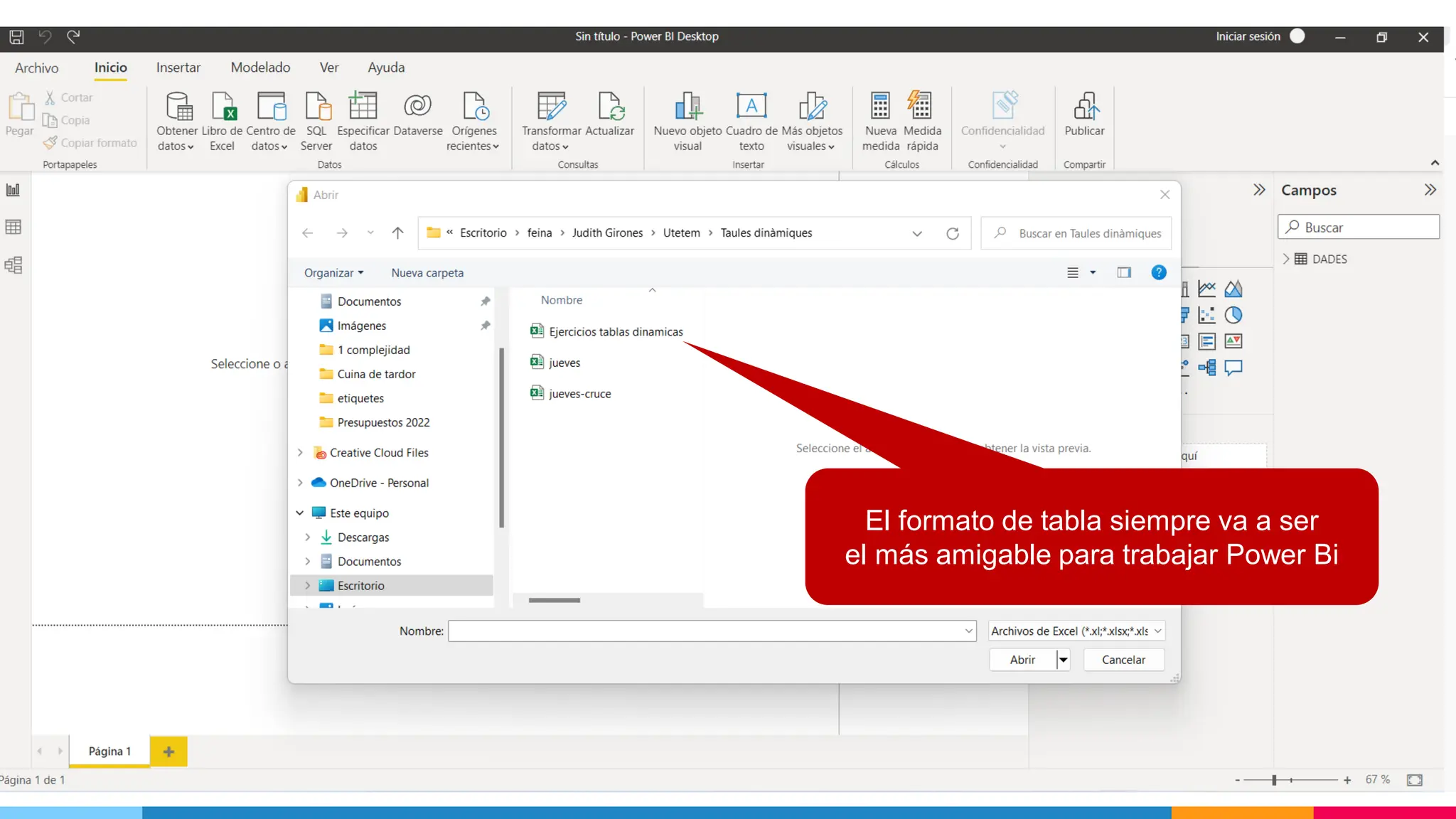This screenshot has width=1456, height=819.
Task: Click Escritorio in the breadcrumb path
Action: (x=483, y=233)
